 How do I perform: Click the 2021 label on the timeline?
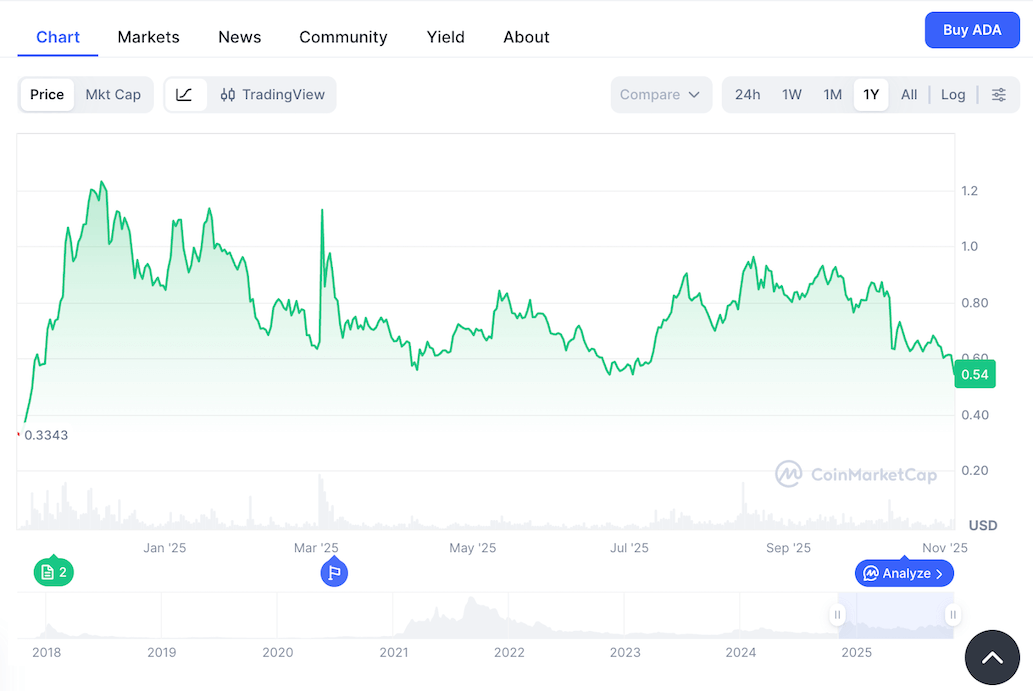tap(393, 652)
